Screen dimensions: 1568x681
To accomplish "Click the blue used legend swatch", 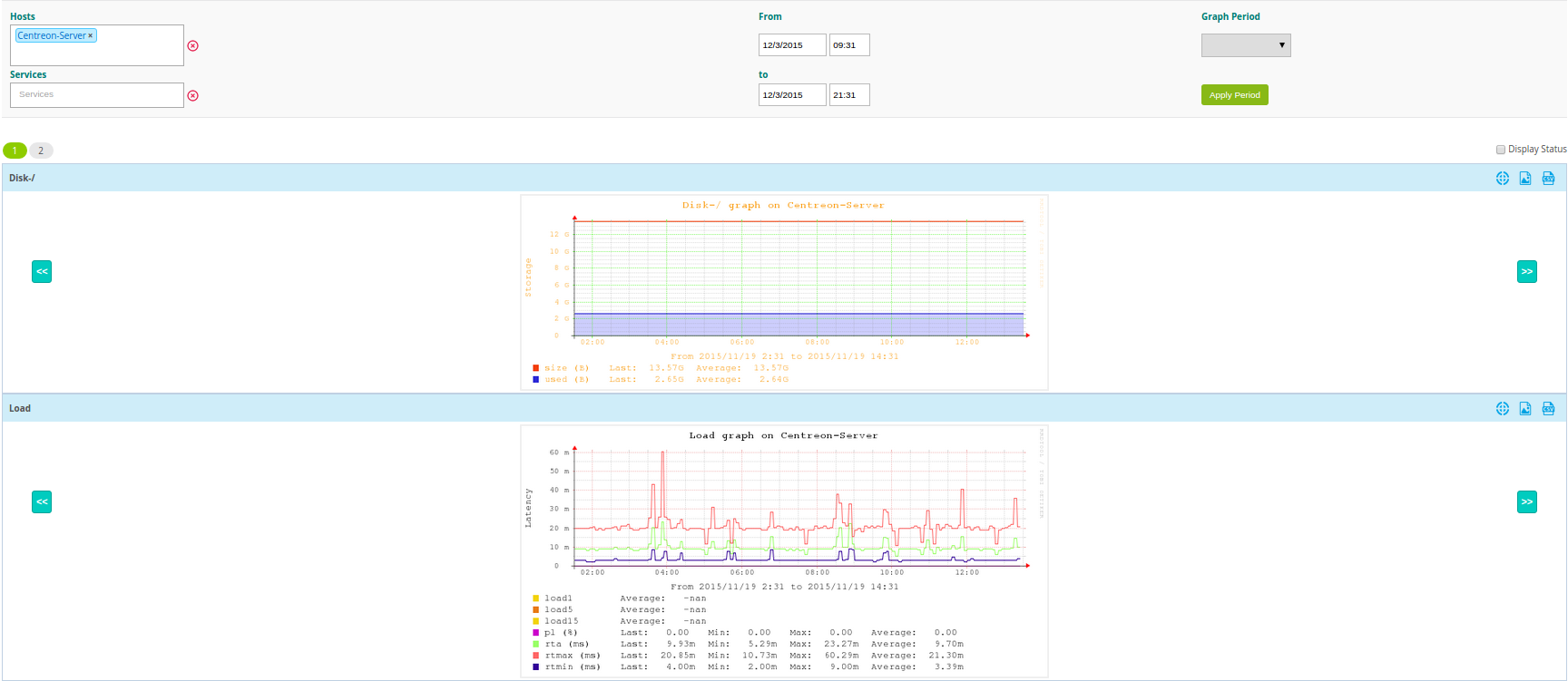I will point(535,379).
